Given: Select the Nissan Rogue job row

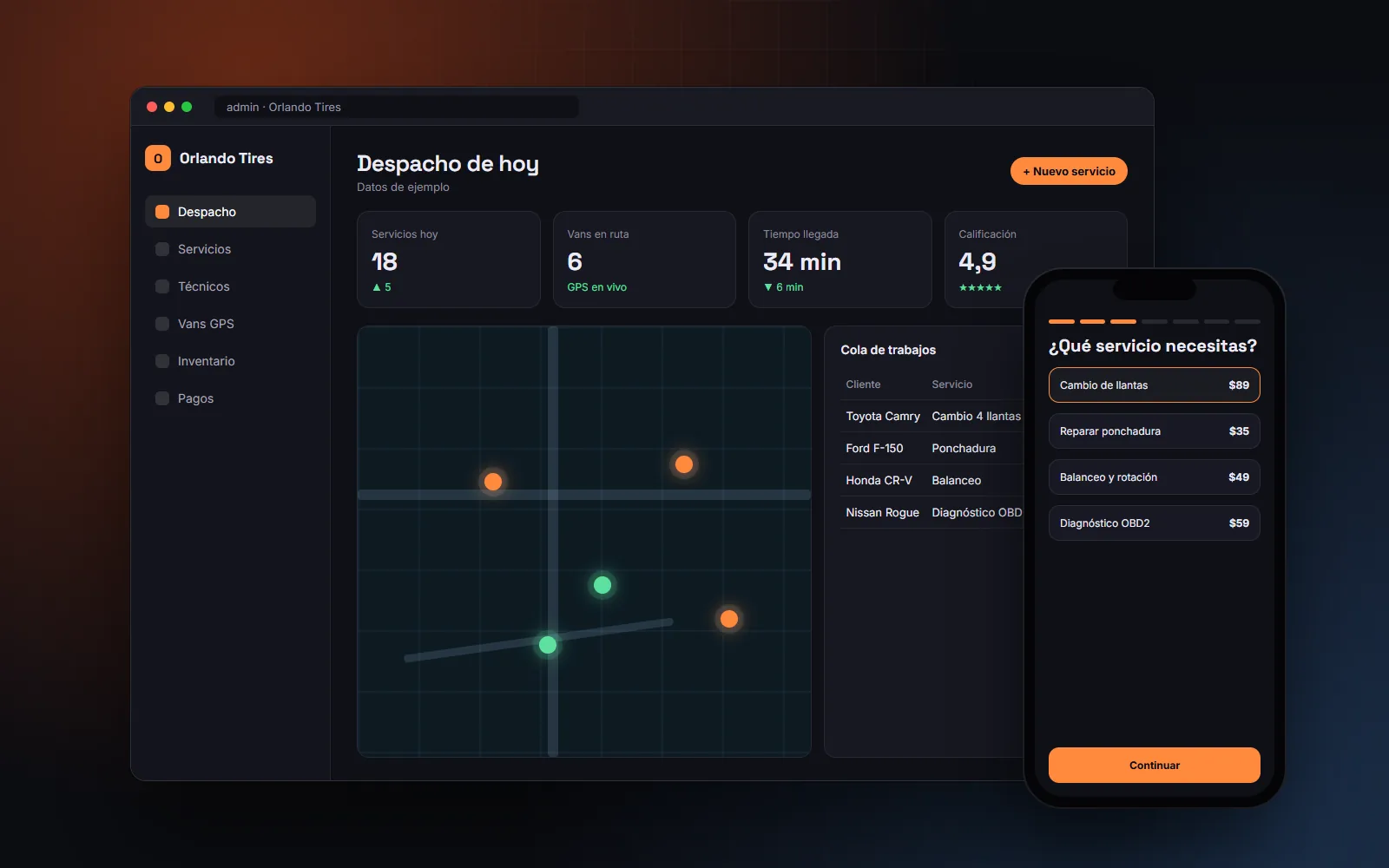Looking at the screenshot, I should [932, 513].
